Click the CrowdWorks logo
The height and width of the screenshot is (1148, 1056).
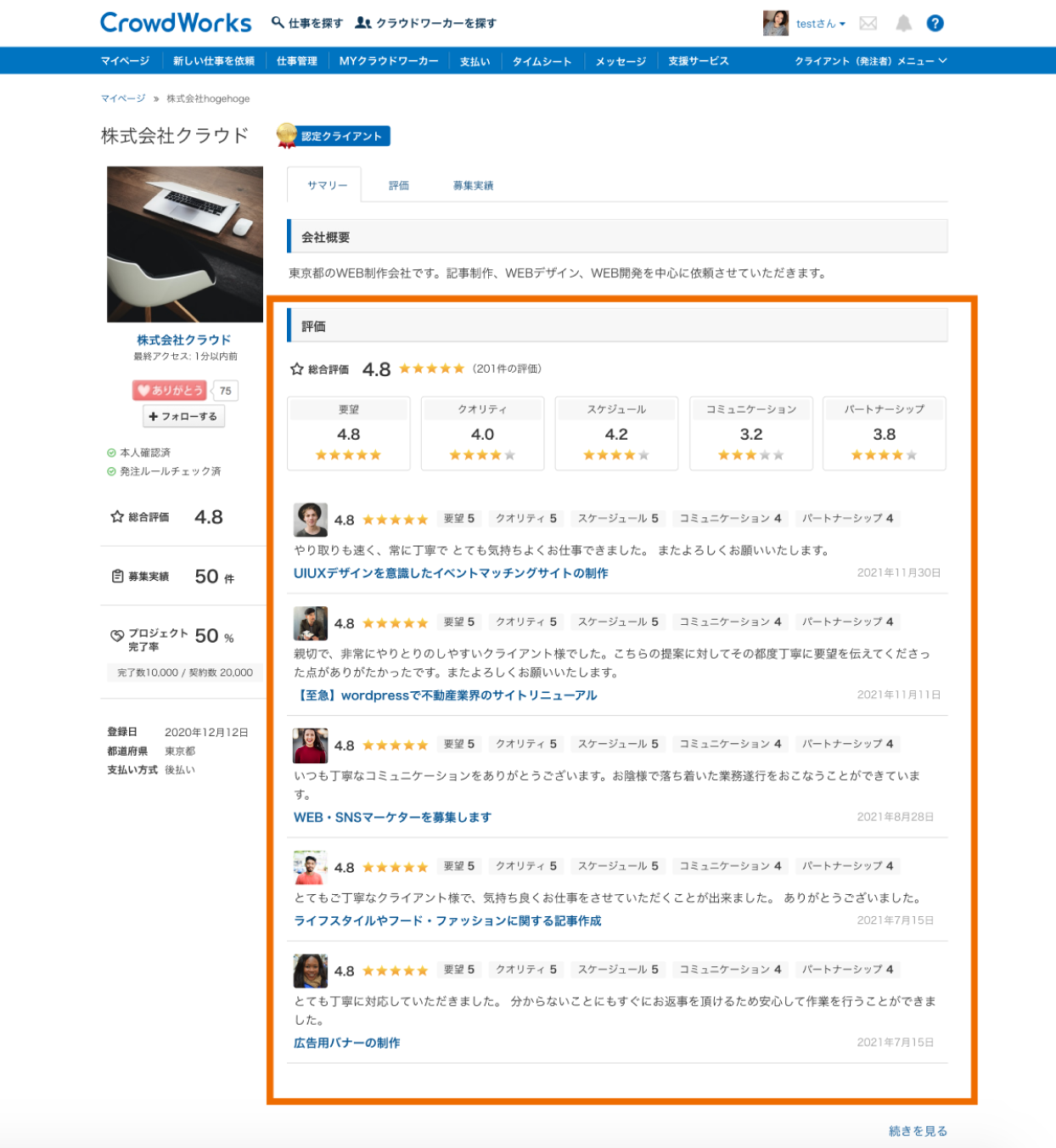coord(176,23)
